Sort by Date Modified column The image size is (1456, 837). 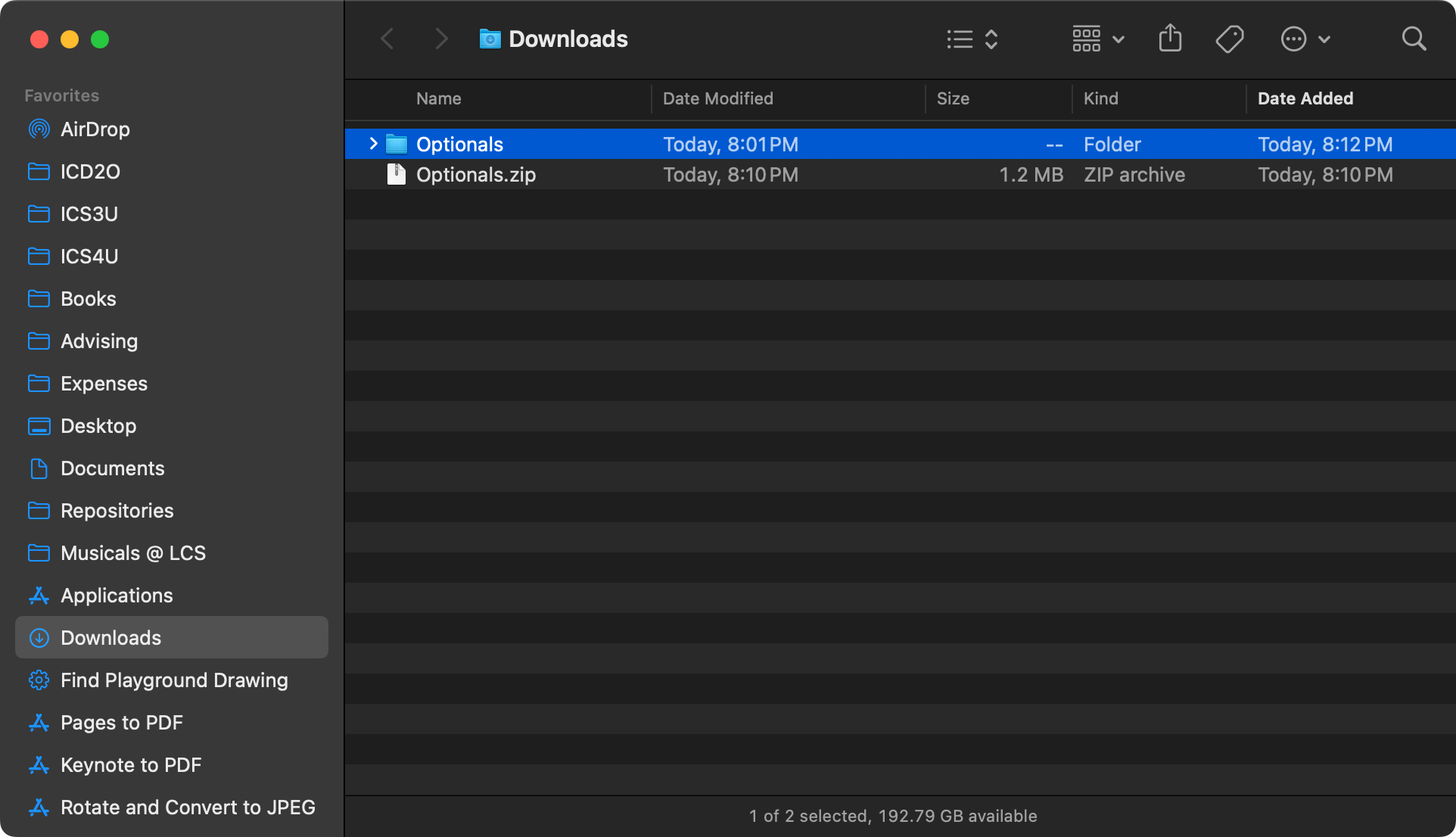coord(717,98)
